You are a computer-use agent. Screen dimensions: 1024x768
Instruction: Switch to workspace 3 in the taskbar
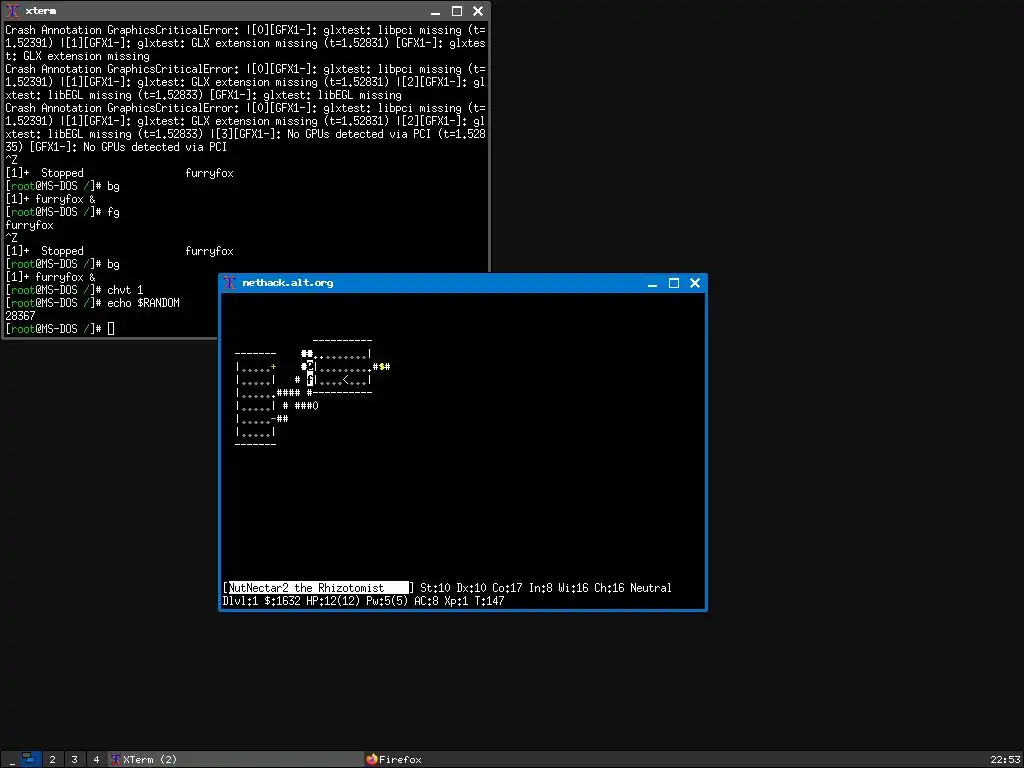(x=74, y=760)
